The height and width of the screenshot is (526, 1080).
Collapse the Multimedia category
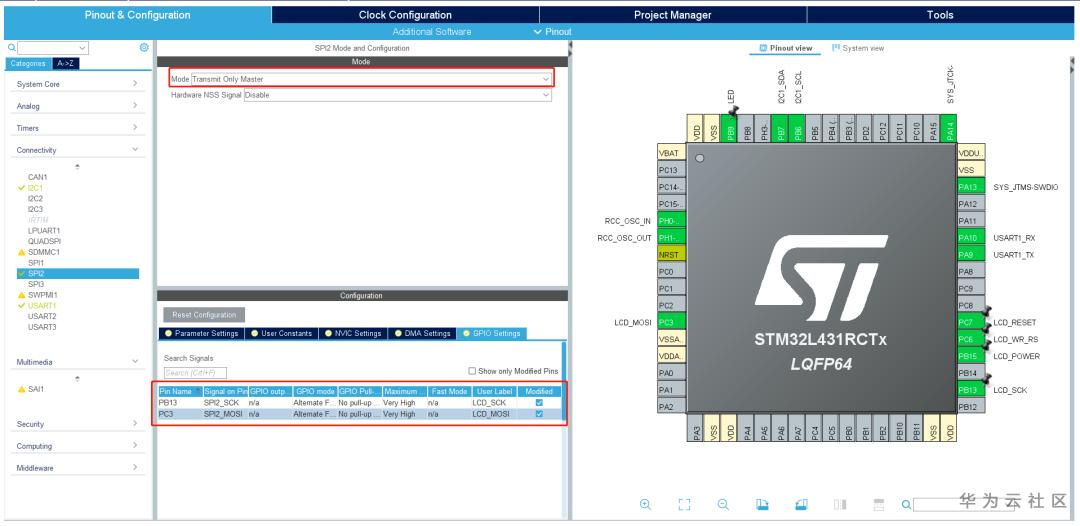point(77,362)
